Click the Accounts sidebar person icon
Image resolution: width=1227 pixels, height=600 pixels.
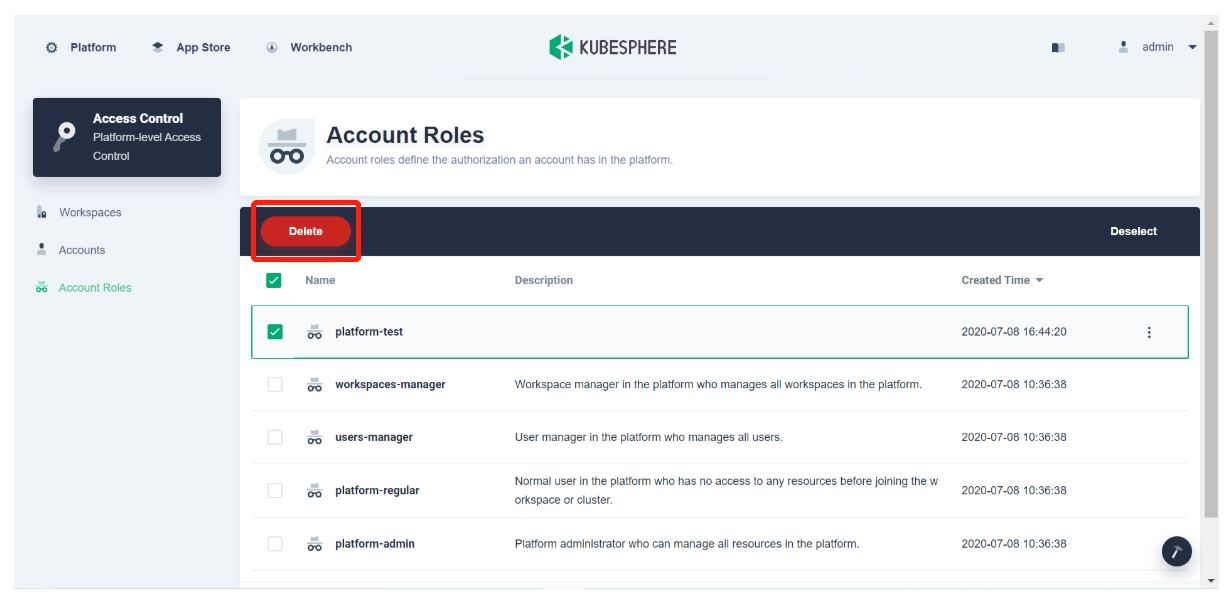pos(42,249)
